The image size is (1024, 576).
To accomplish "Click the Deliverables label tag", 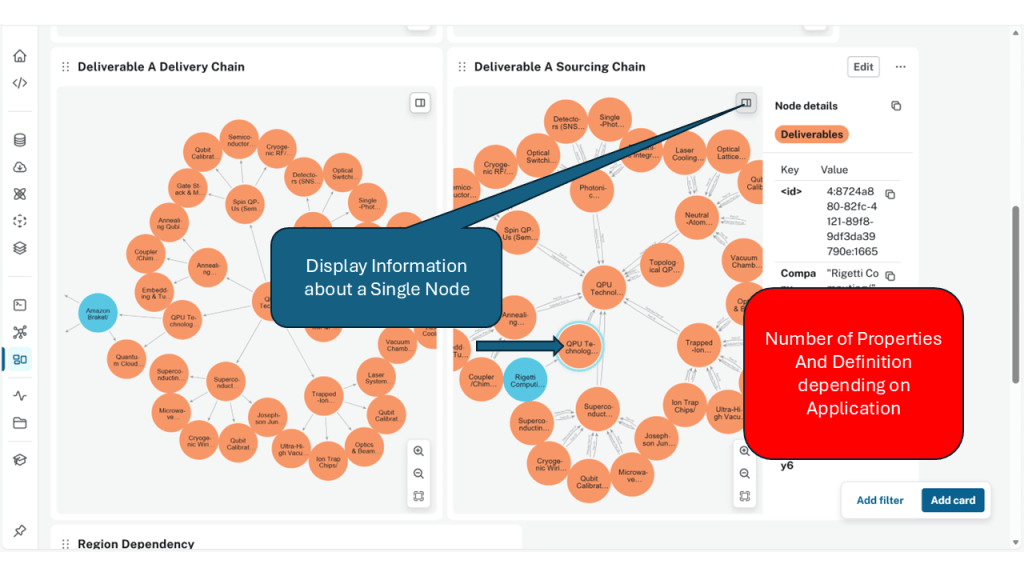I will click(x=811, y=134).
